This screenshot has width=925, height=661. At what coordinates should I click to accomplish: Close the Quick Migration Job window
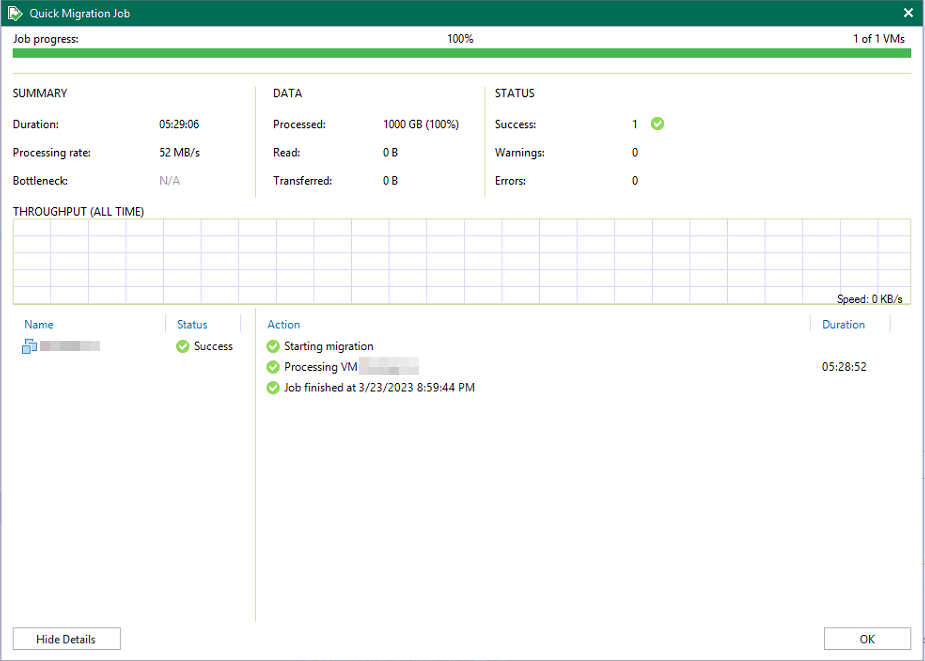(x=908, y=13)
